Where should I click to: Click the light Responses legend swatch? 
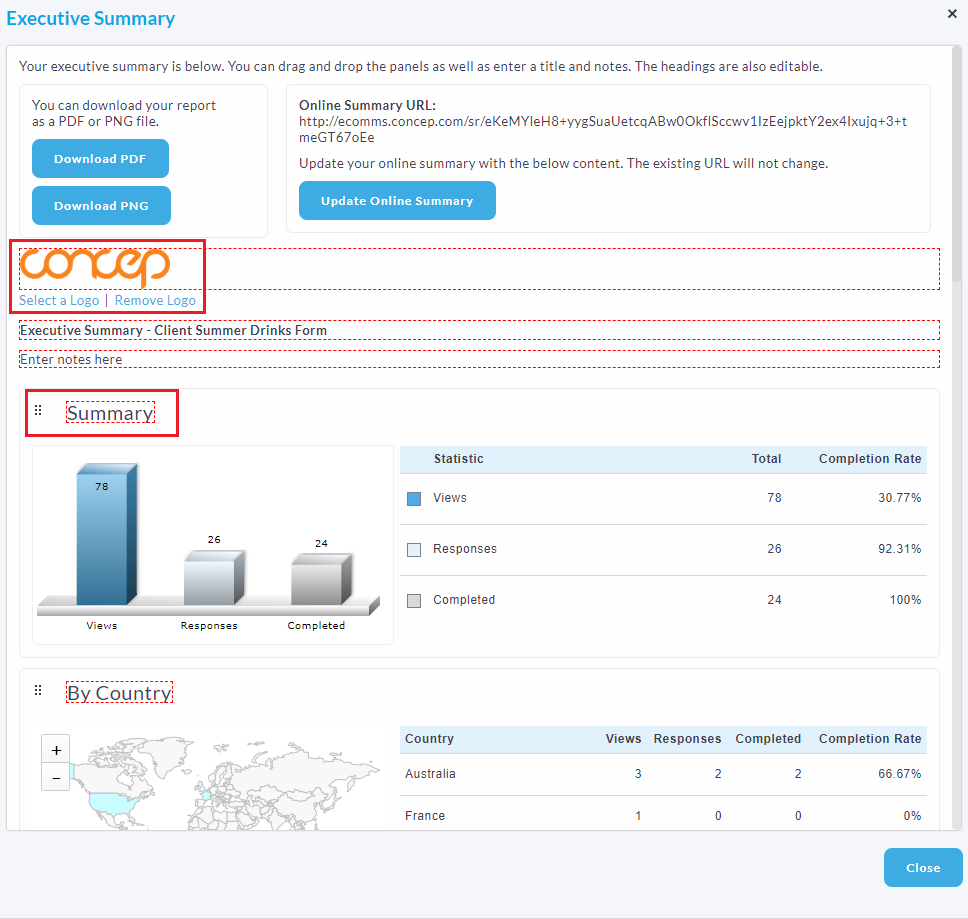point(414,550)
